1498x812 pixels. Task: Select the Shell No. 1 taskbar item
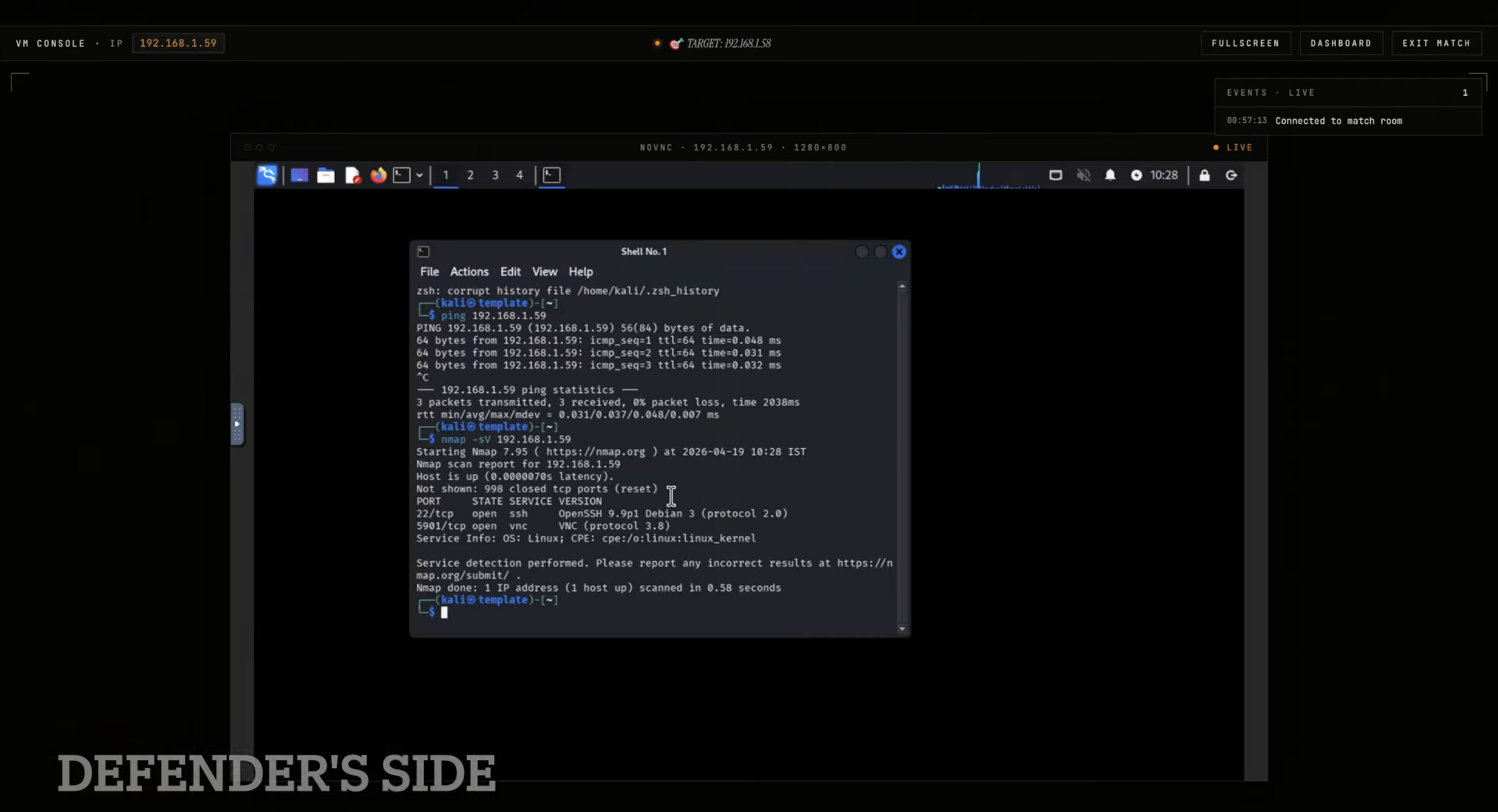[551, 175]
